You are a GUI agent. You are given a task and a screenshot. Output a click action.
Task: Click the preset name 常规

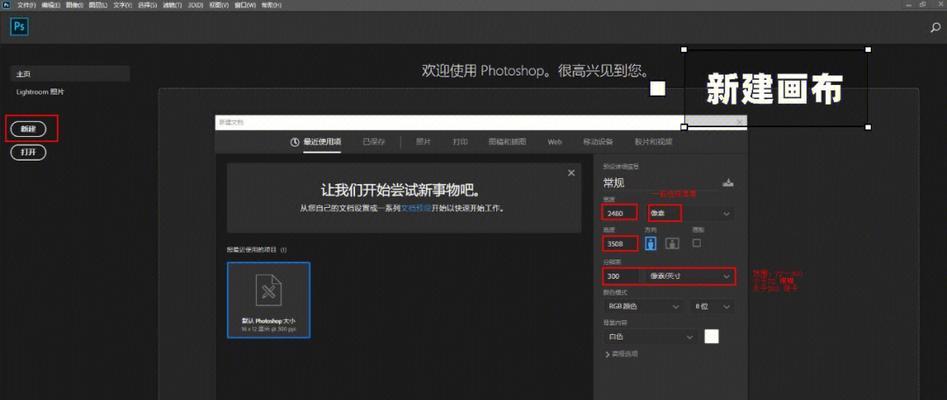614,183
